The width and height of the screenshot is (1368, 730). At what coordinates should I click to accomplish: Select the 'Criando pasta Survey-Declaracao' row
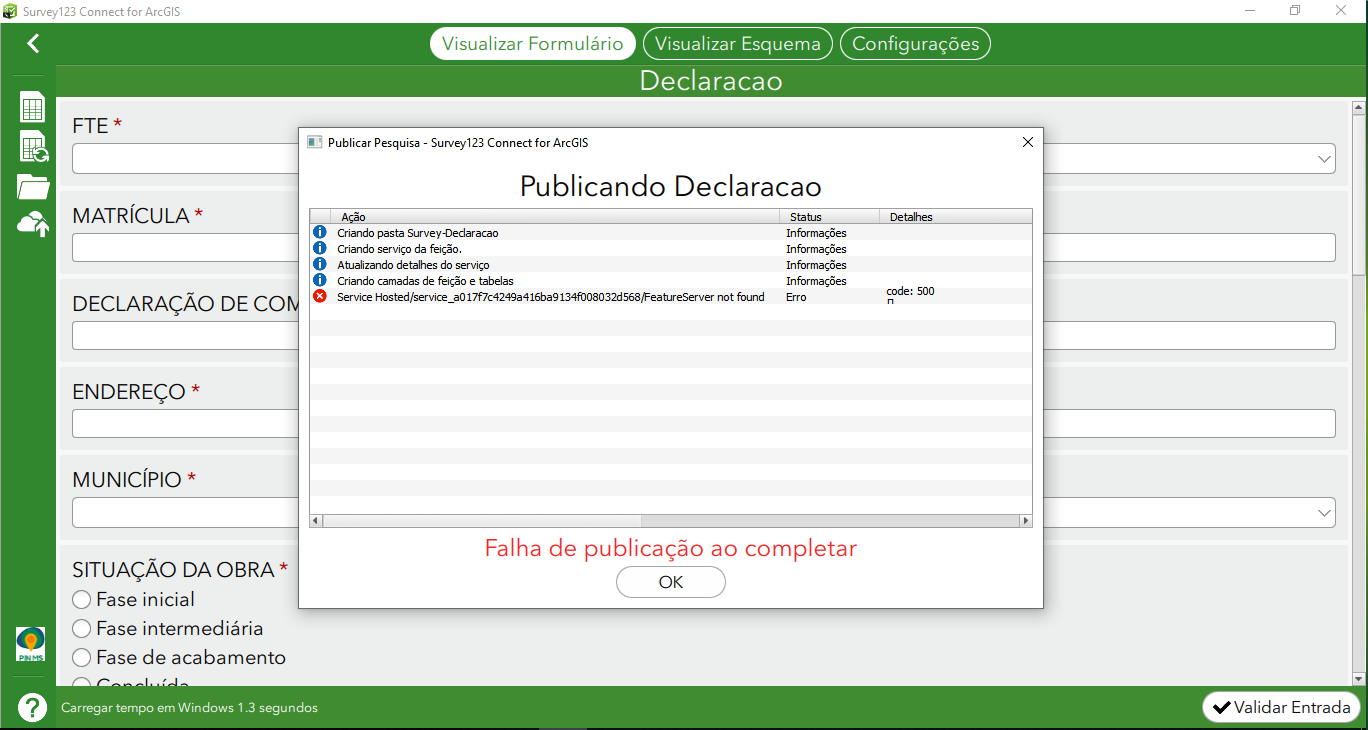(x=671, y=232)
